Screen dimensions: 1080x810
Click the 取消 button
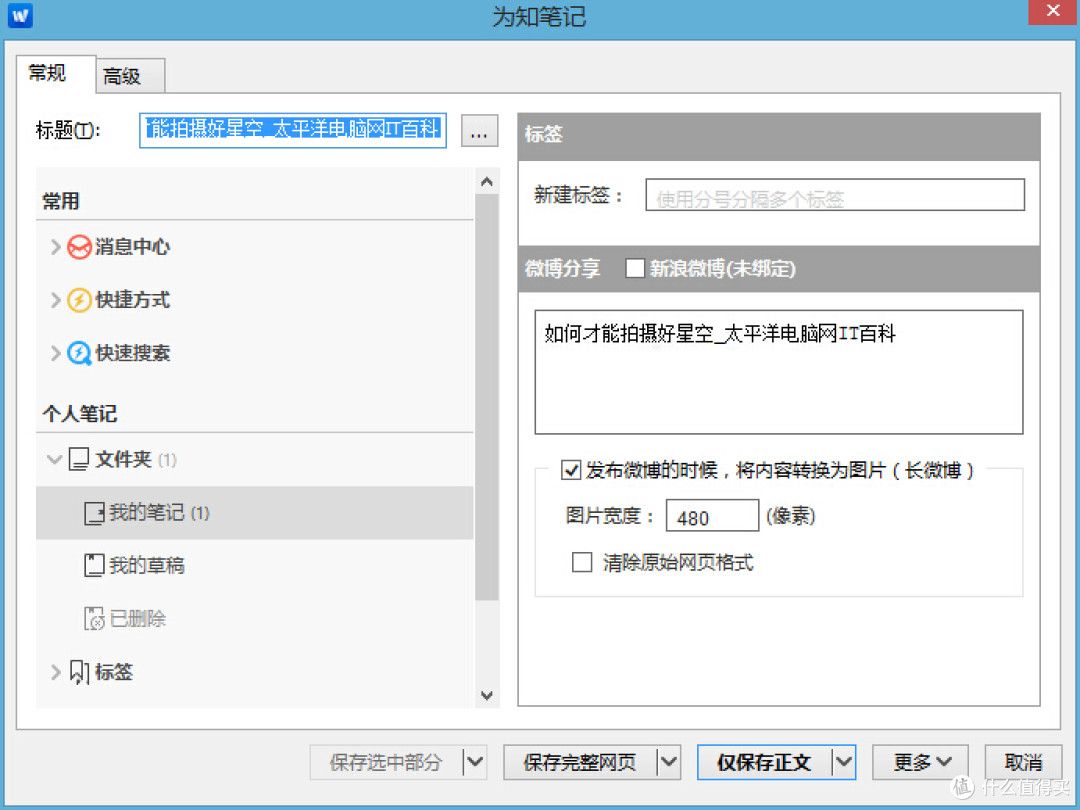coord(1023,762)
